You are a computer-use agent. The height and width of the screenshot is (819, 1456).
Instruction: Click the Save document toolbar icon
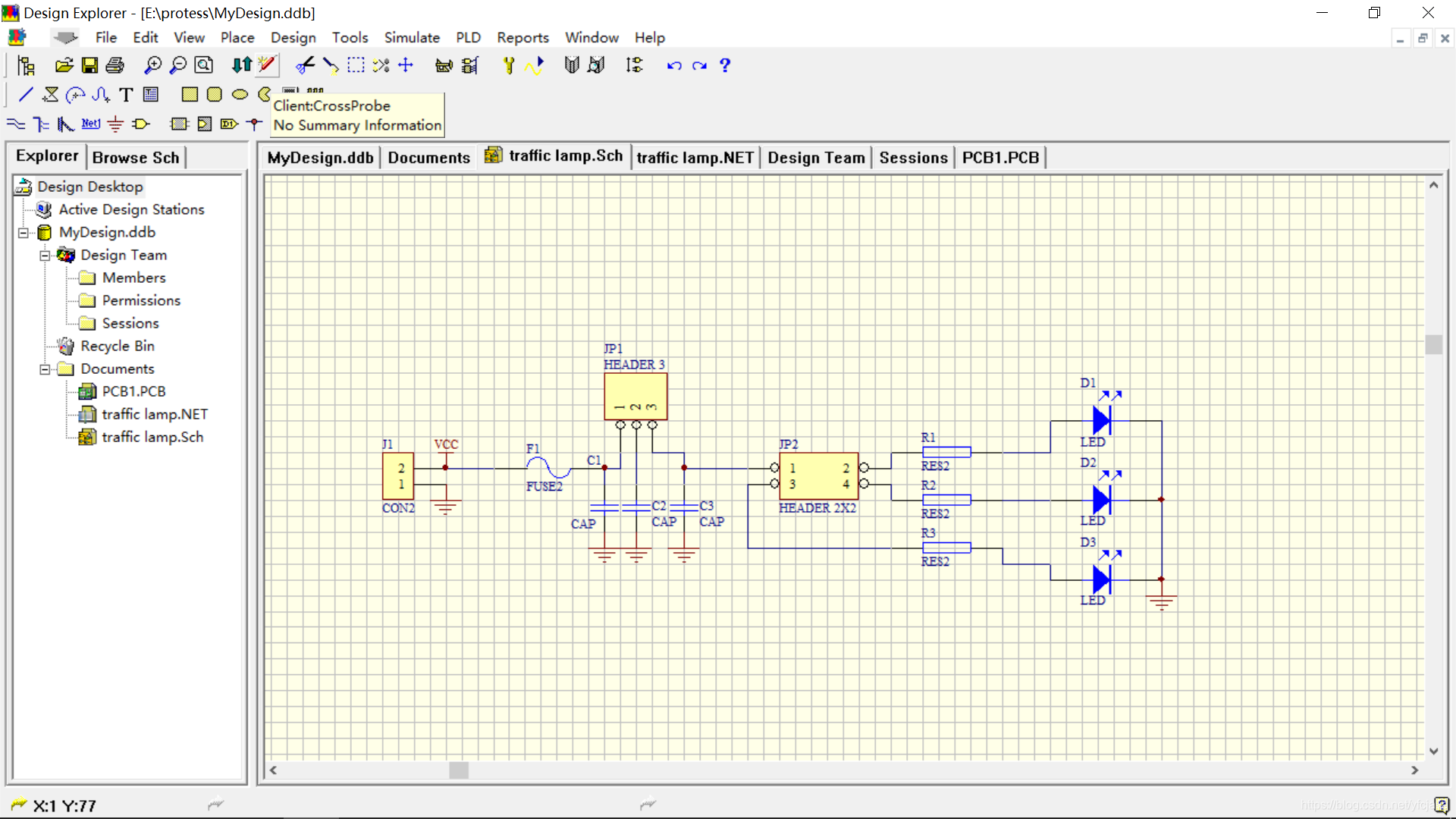(89, 65)
